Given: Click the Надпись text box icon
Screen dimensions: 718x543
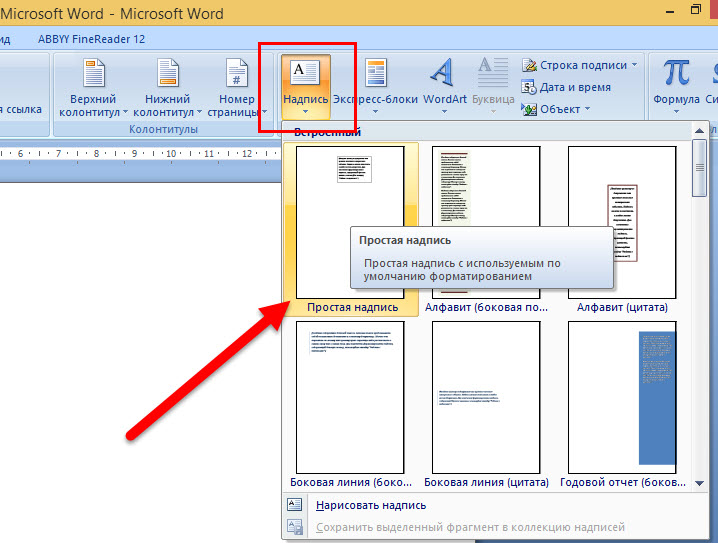Looking at the screenshot, I should click(x=305, y=72).
